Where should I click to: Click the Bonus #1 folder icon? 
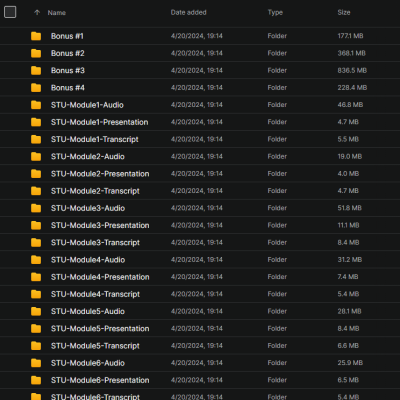(36, 36)
